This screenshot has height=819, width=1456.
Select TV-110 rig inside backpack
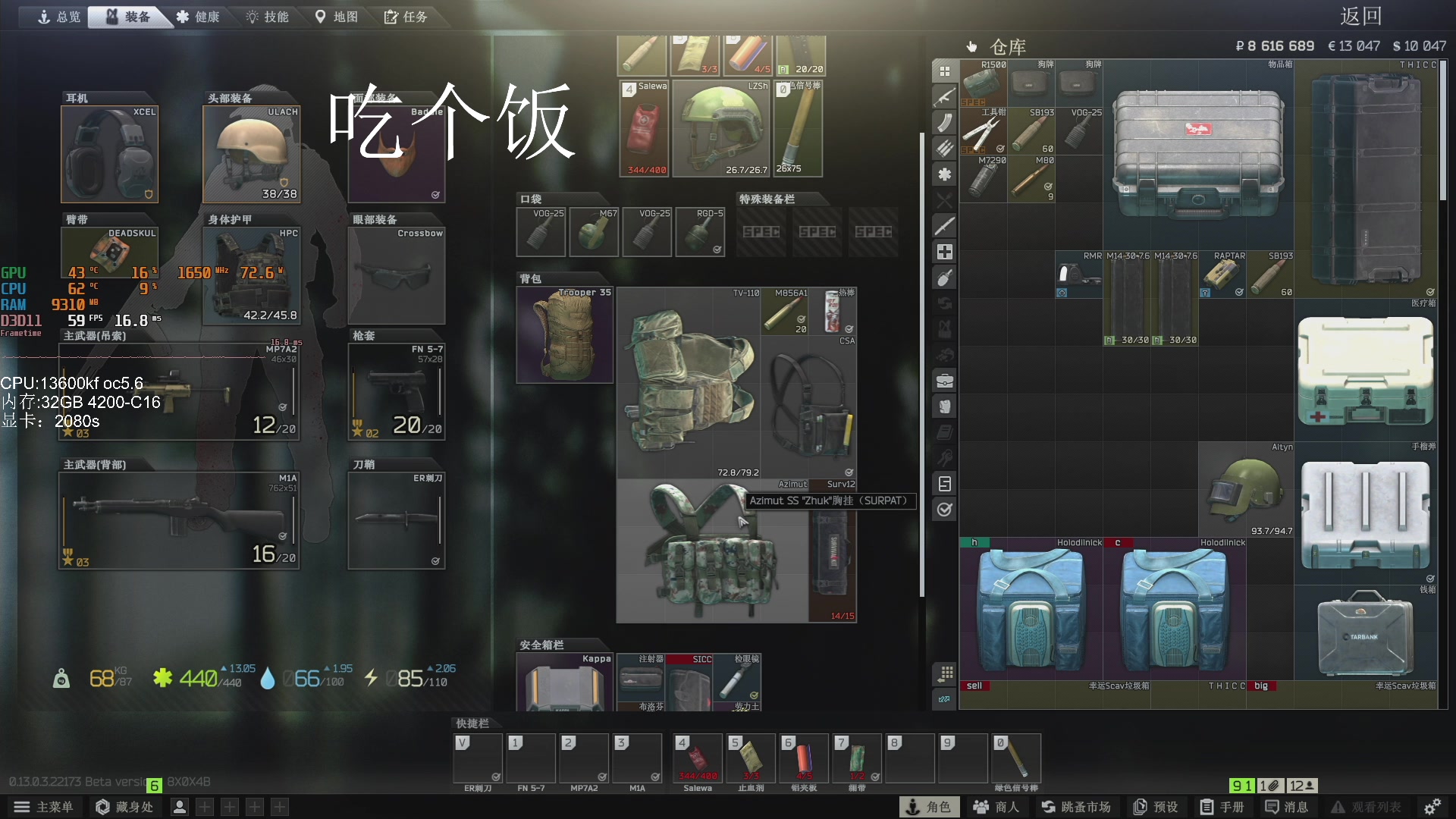pyautogui.click(x=689, y=383)
